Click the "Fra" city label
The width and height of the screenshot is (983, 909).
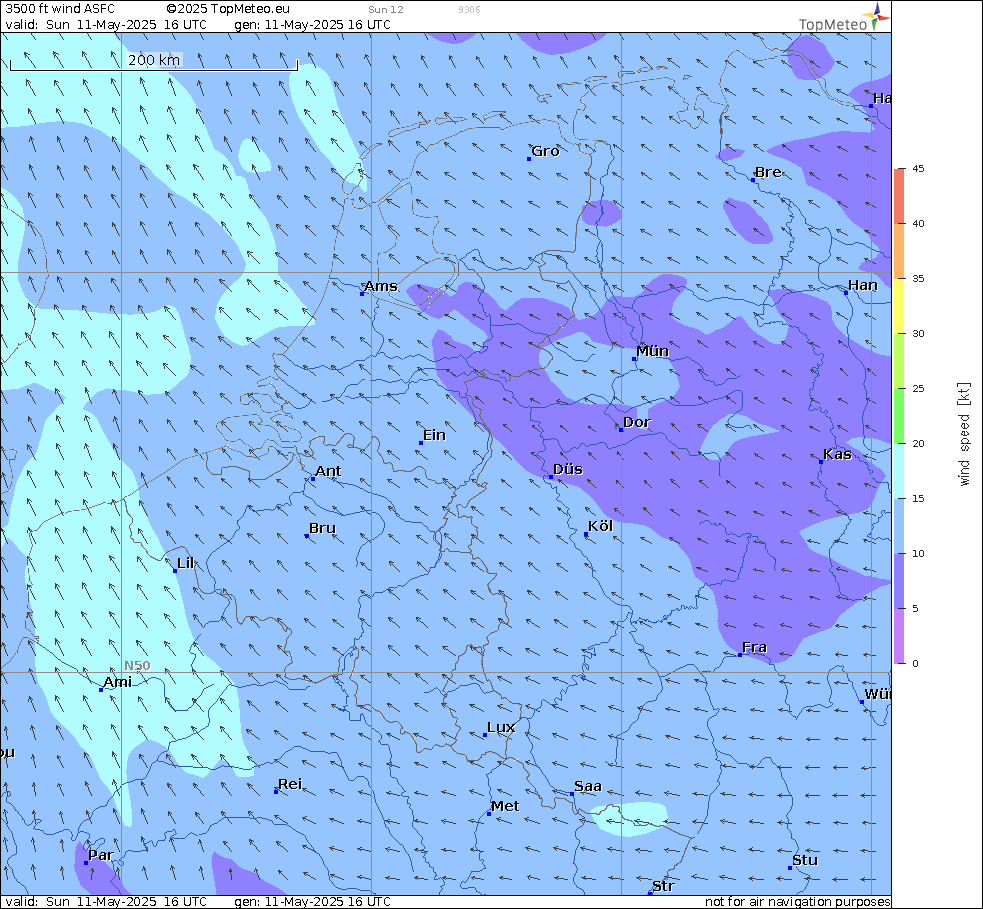tap(754, 647)
